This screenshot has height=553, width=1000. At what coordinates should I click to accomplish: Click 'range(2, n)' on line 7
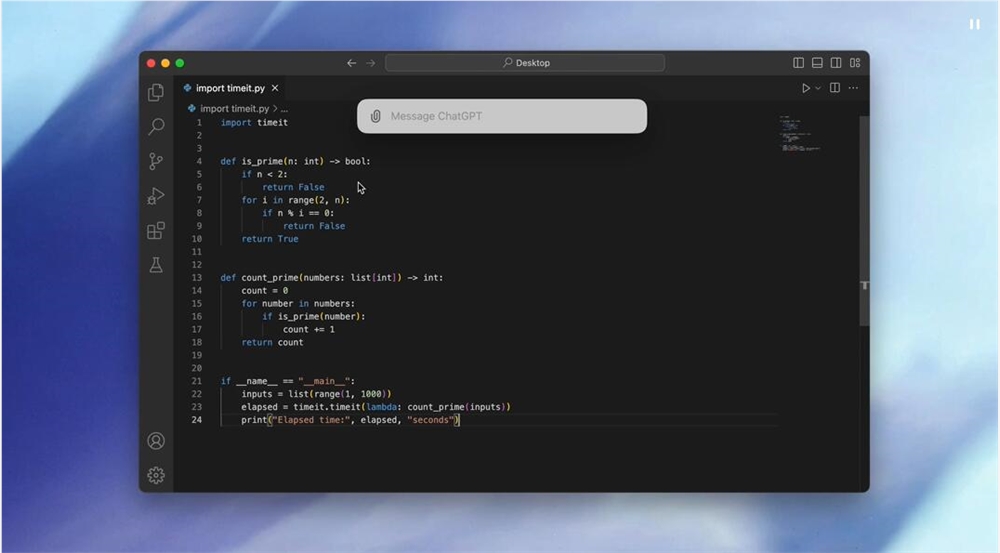click(316, 200)
